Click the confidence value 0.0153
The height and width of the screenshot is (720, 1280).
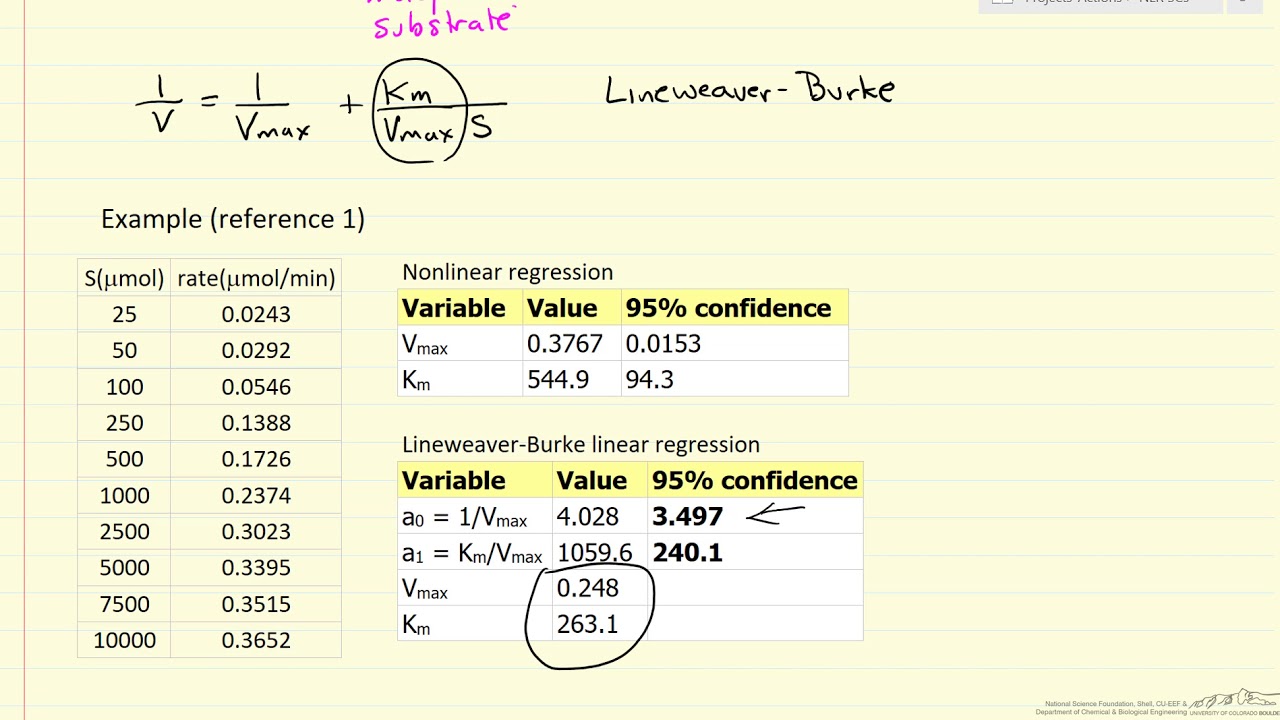[x=663, y=344]
